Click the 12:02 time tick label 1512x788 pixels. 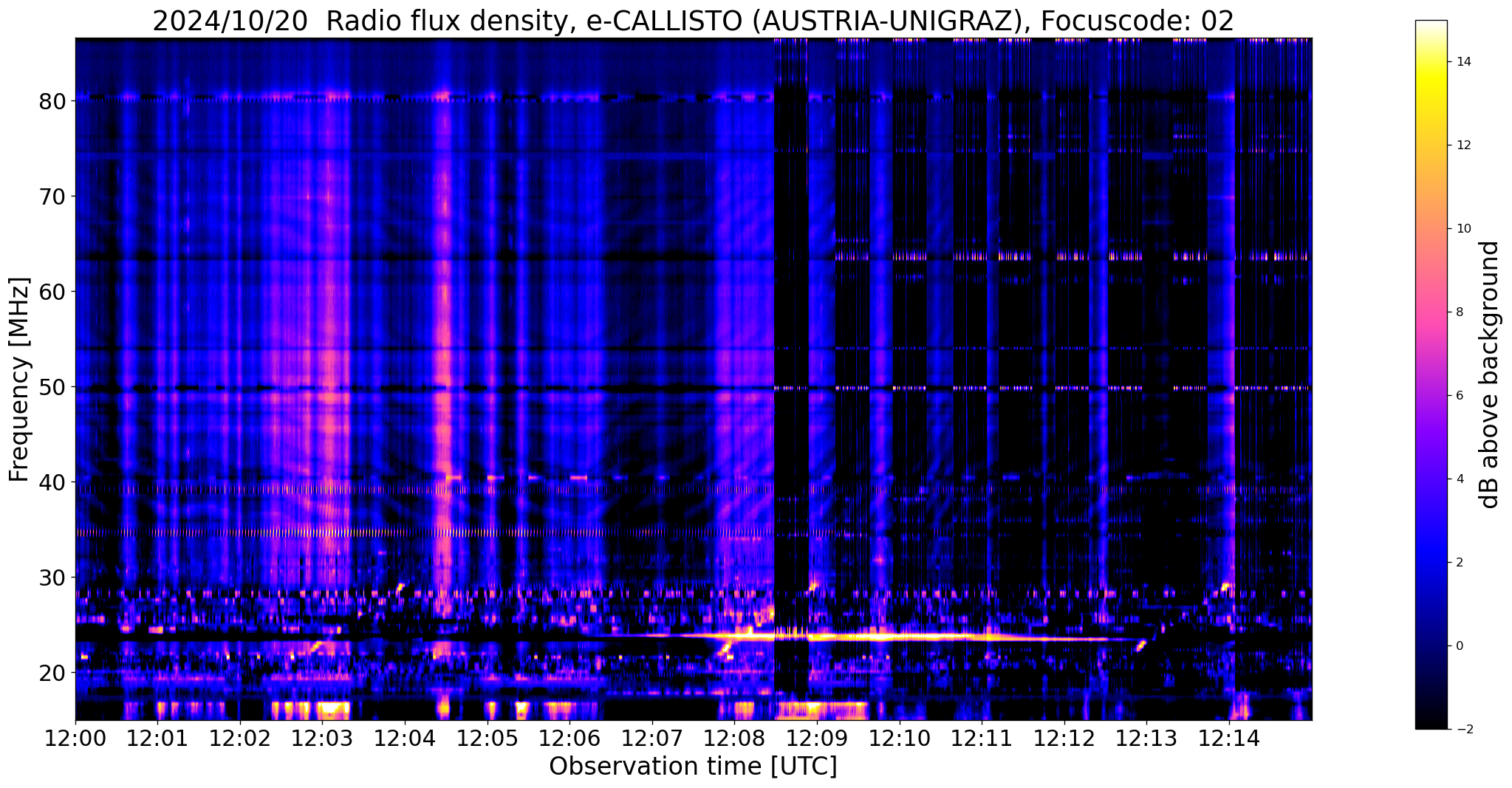click(240, 739)
